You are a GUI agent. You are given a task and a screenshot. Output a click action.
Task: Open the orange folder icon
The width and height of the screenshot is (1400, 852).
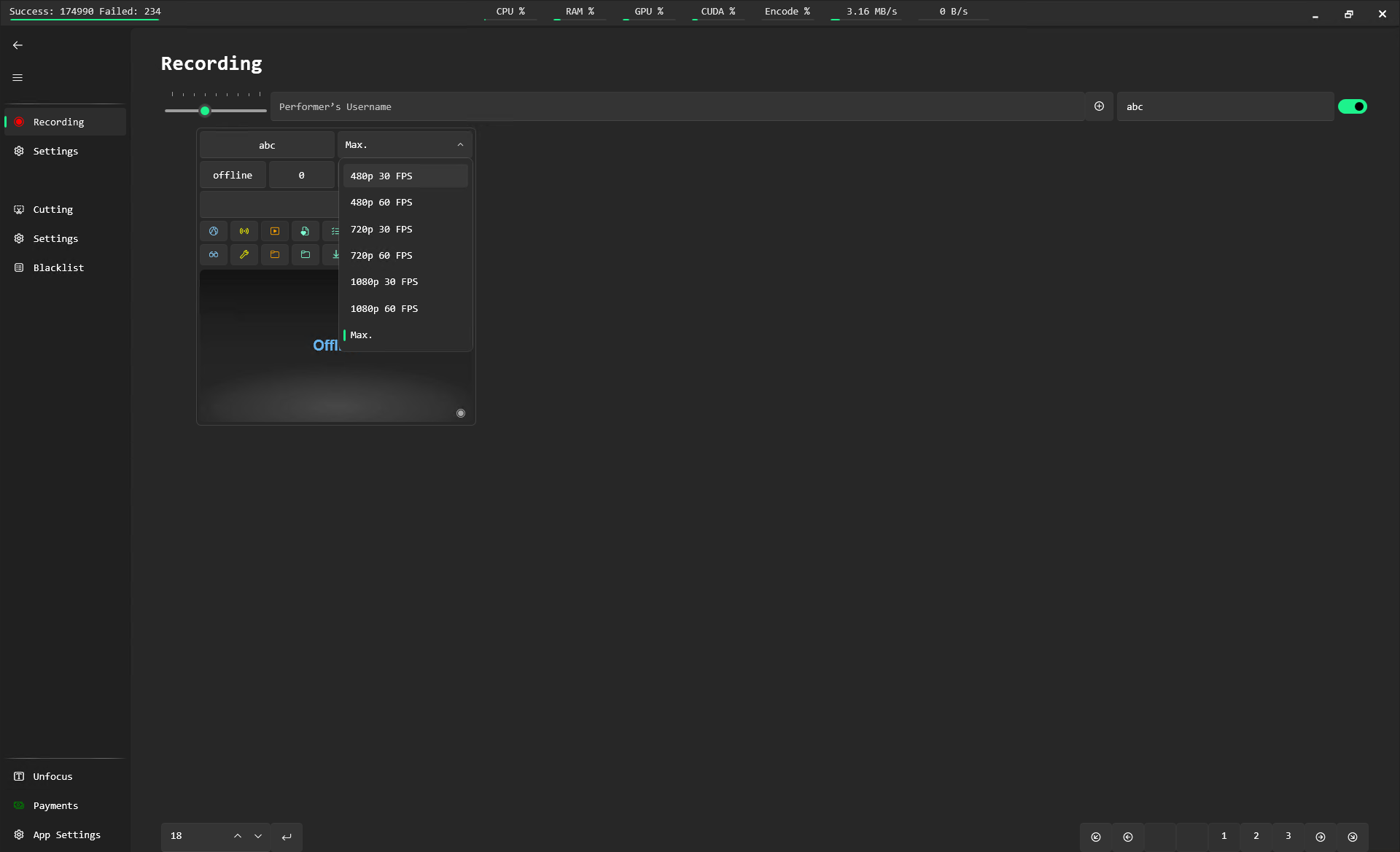274,254
